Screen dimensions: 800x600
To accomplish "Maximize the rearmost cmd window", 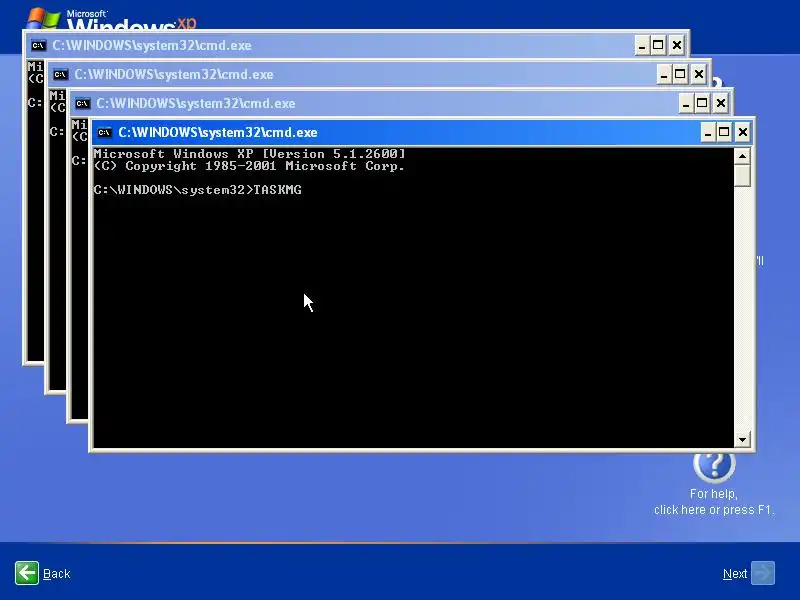I will tap(658, 45).
